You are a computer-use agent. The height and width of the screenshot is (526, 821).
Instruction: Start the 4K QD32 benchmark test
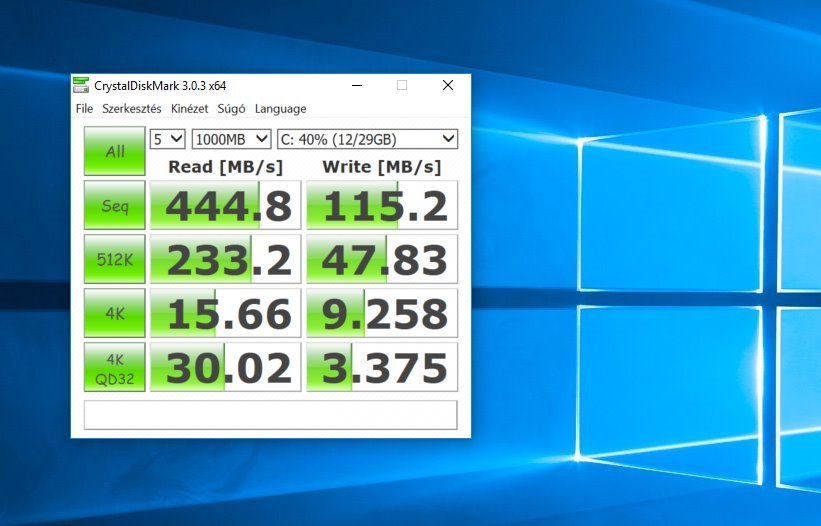click(x=115, y=367)
